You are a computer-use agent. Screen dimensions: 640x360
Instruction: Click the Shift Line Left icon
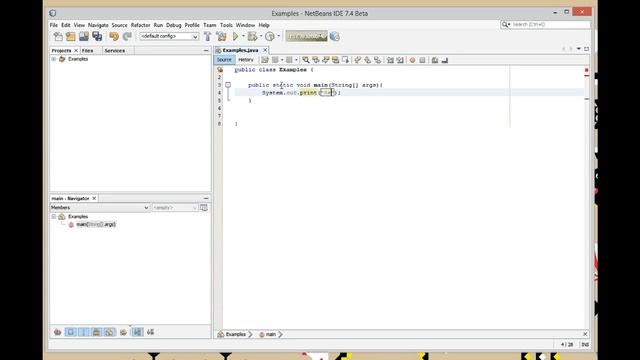point(390,60)
